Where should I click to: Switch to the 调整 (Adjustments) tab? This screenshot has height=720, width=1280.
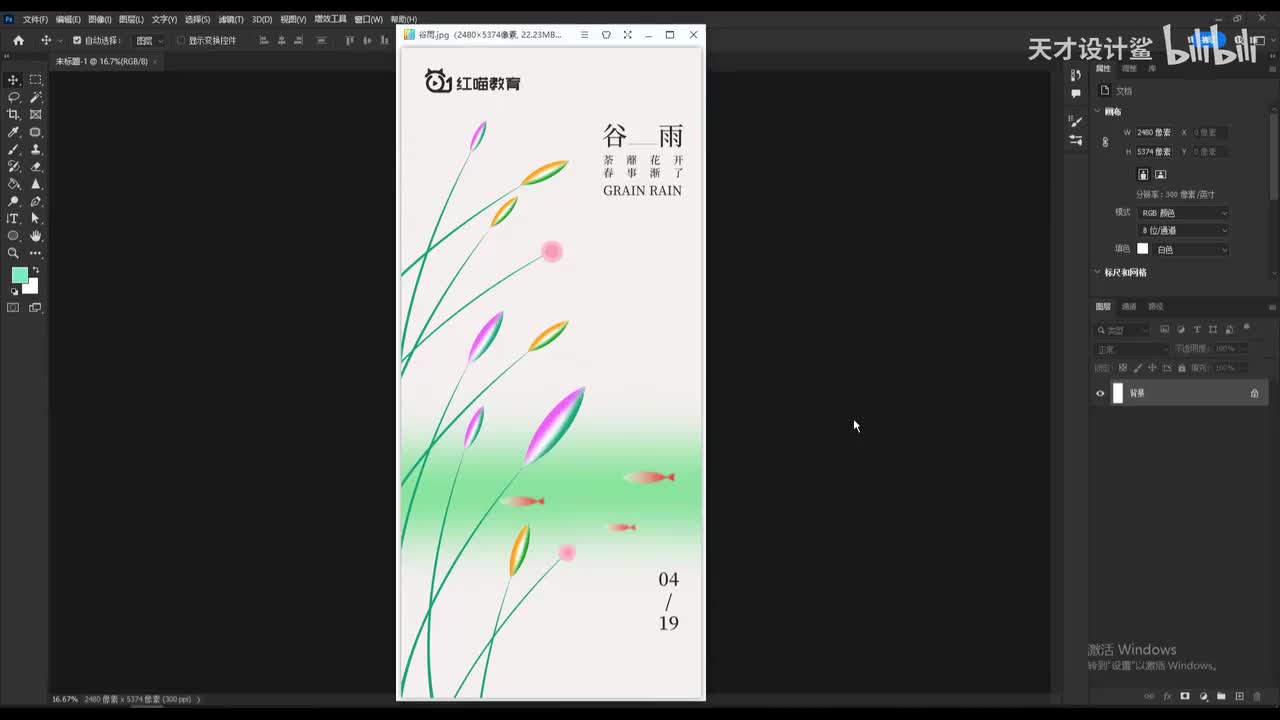click(x=1129, y=68)
